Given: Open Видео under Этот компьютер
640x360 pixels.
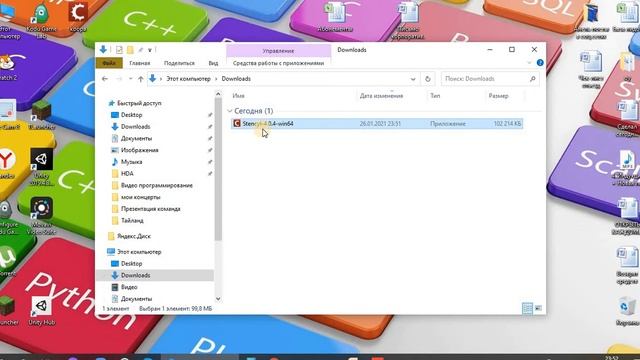Looking at the screenshot, I should click(x=129, y=287).
